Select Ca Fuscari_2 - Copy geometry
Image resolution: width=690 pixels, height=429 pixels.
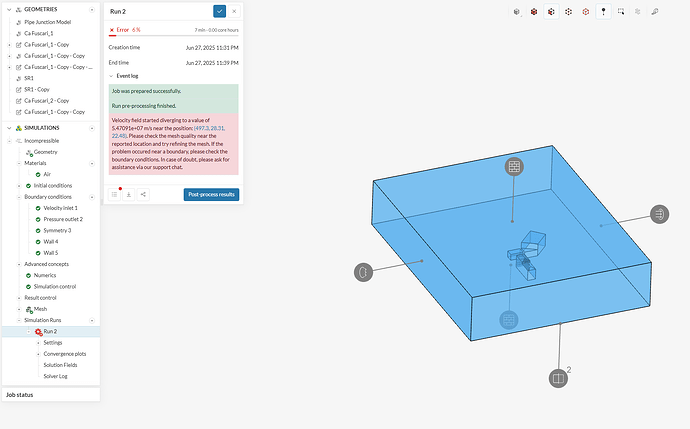[46, 101]
